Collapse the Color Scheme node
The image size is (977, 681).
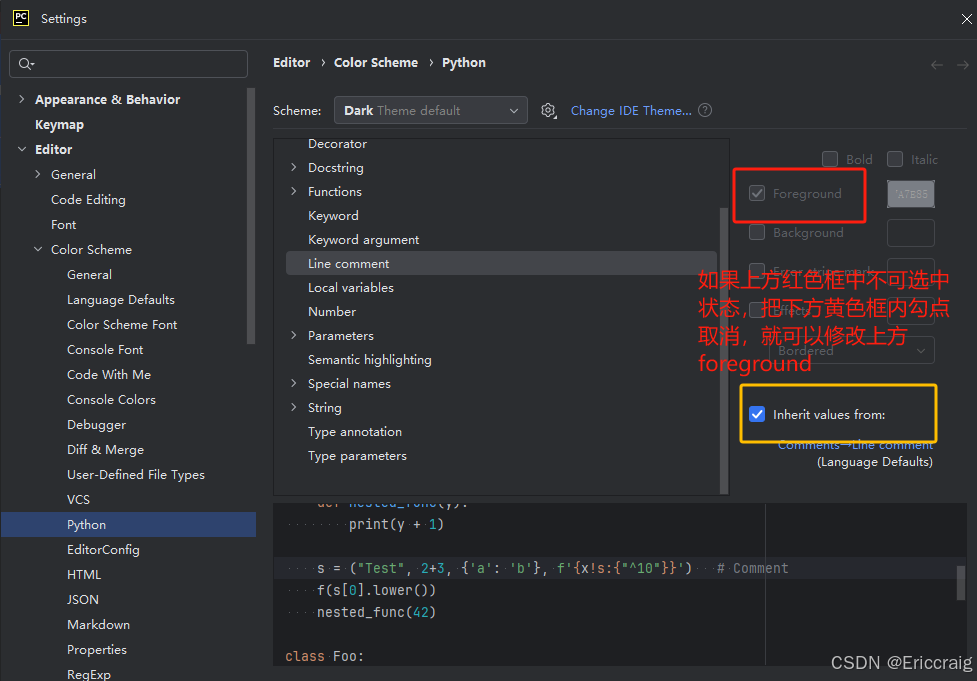38,249
